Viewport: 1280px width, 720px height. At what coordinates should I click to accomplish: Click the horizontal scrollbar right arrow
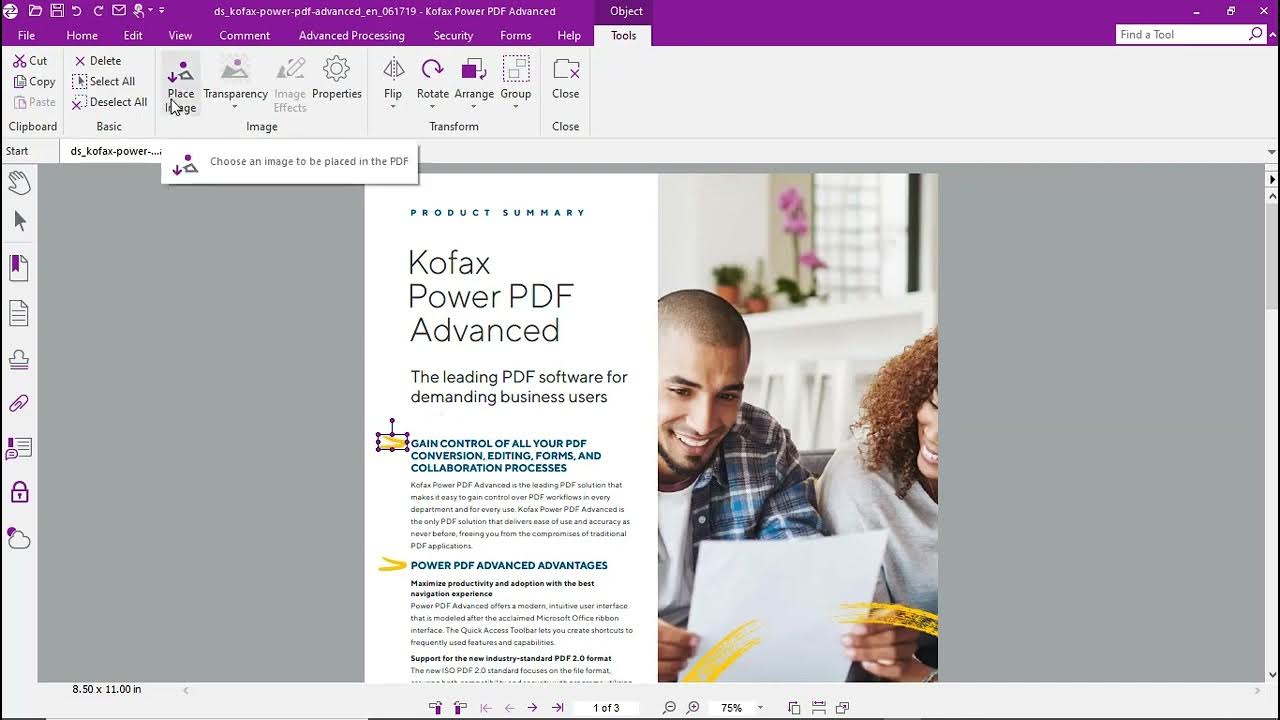tap(1258, 690)
